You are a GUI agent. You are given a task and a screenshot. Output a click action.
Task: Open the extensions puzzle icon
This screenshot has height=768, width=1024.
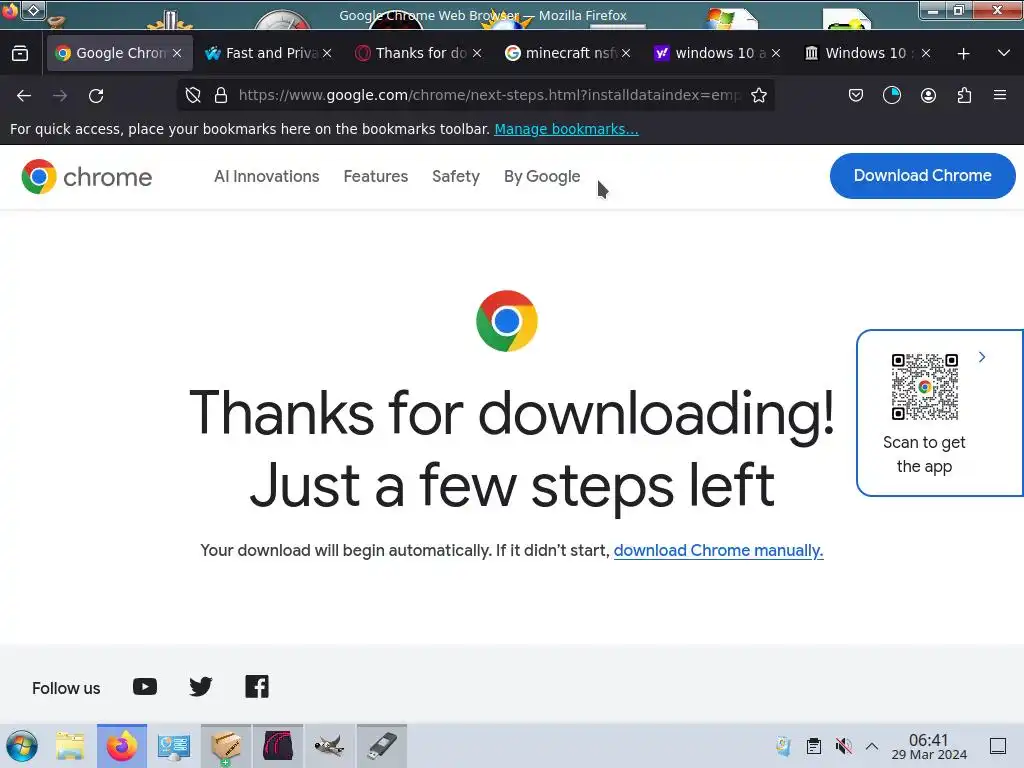pos(964,95)
